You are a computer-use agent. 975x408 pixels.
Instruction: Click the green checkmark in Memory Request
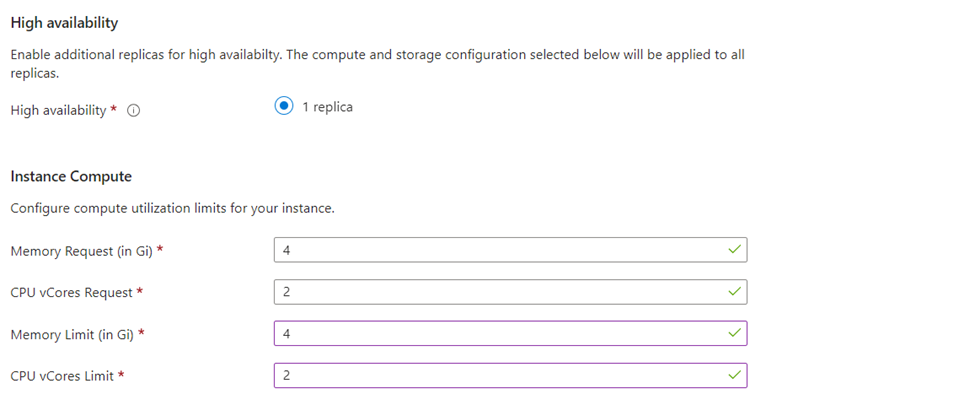(x=734, y=249)
